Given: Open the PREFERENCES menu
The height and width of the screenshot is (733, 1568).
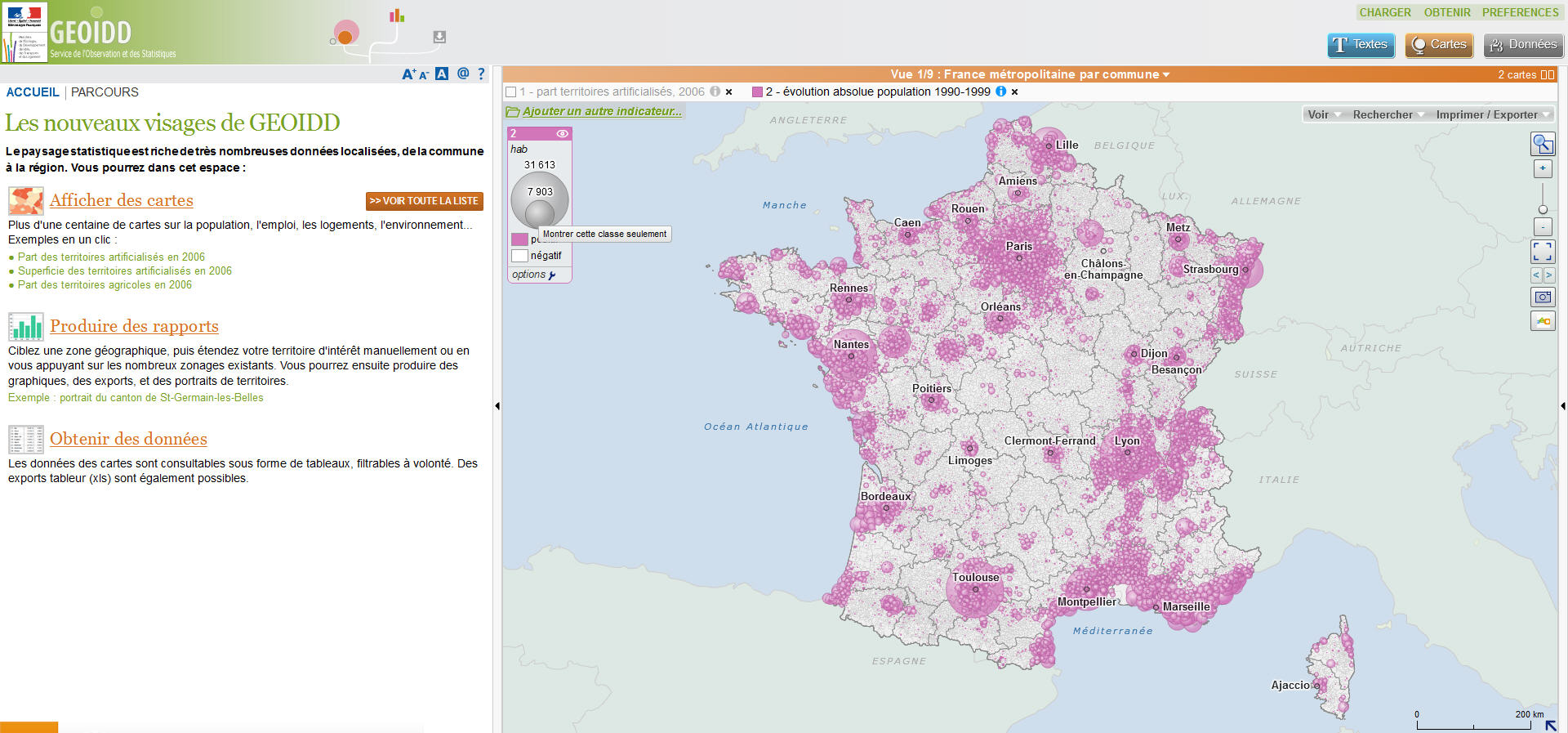Looking at the screenshot, I should tap(1520, 12).
